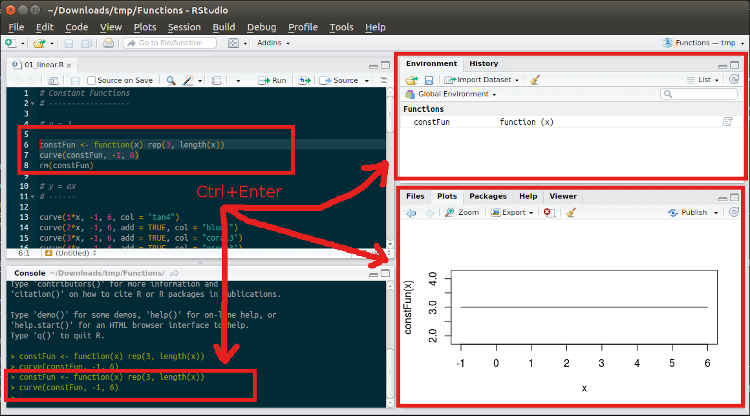This screenshot has height=416, width=750.
Task: Open the workspace panes layout grid icon
Action: click(x=233, y=43)
